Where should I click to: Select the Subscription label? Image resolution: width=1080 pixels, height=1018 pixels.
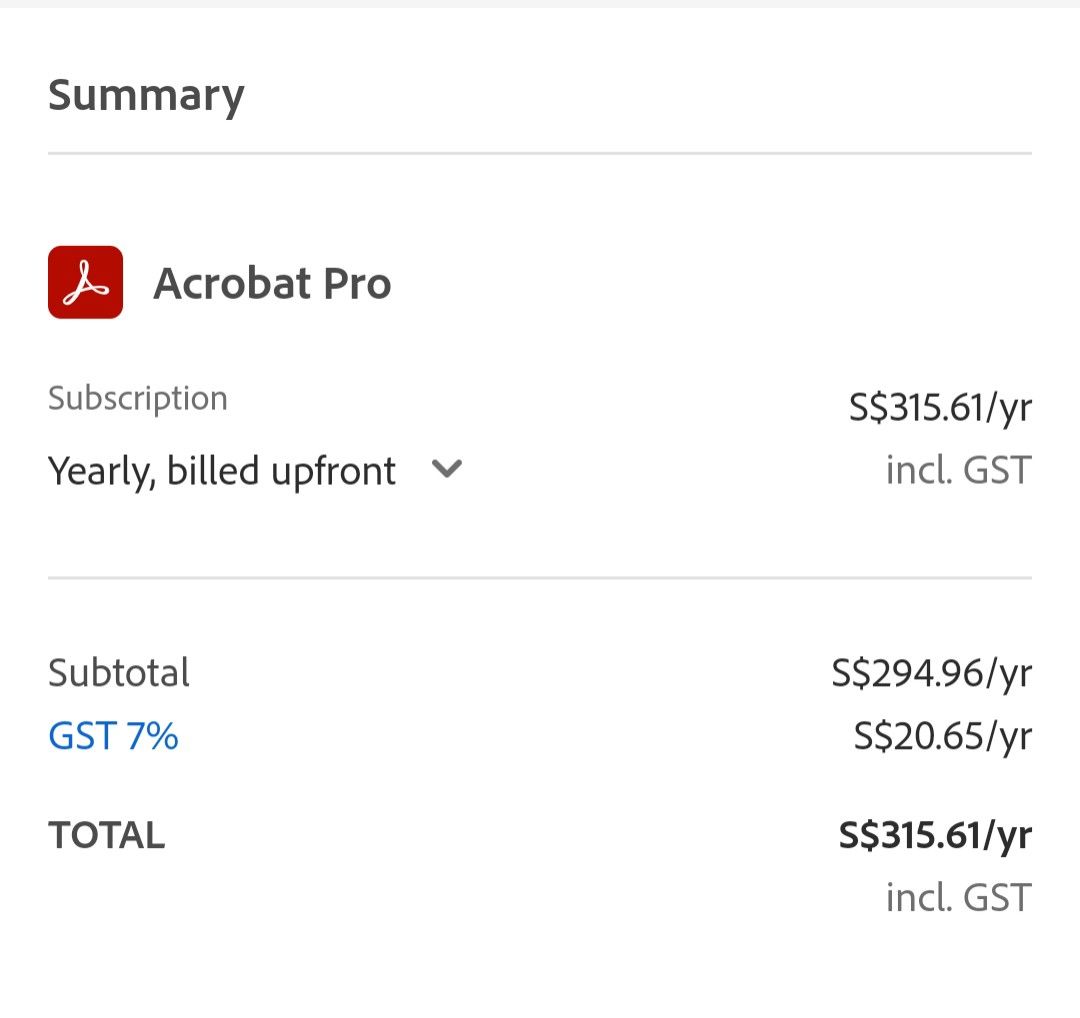tap(138, 398)
